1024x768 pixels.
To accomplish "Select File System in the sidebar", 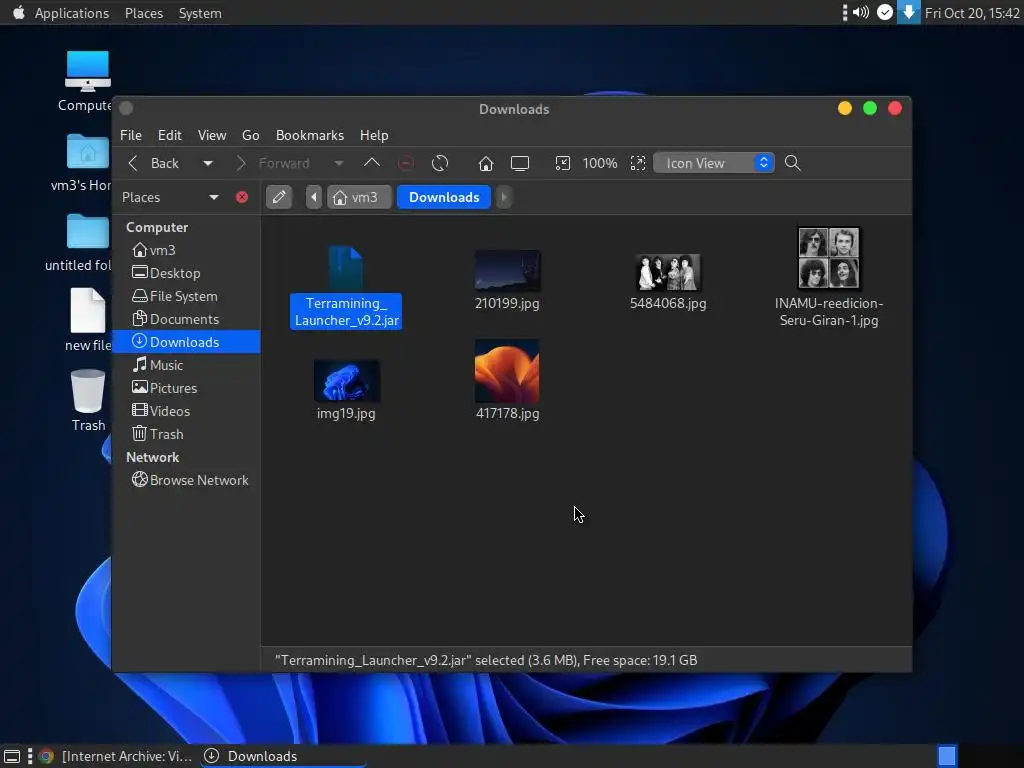I will click(186, 296).
